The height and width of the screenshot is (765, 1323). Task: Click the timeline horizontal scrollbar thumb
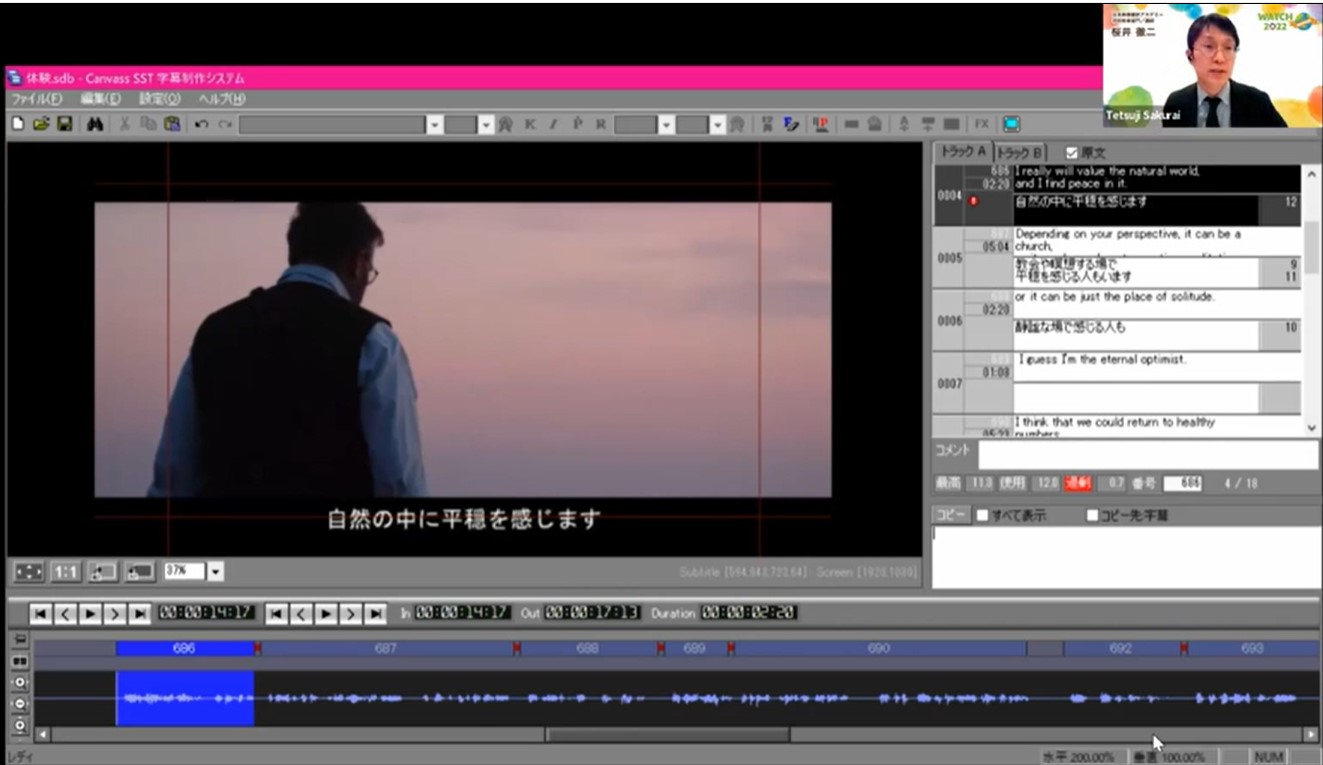(667, 735)
